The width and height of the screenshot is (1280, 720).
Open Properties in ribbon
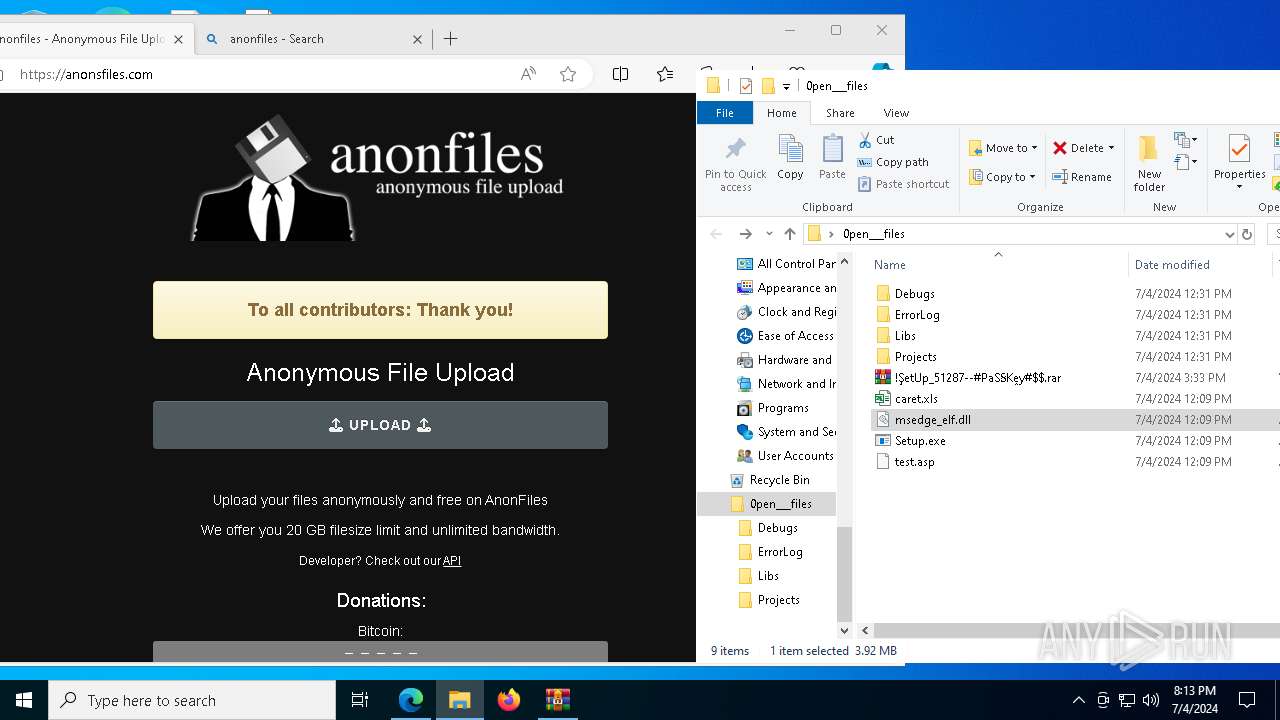[x=1239, y=164]
